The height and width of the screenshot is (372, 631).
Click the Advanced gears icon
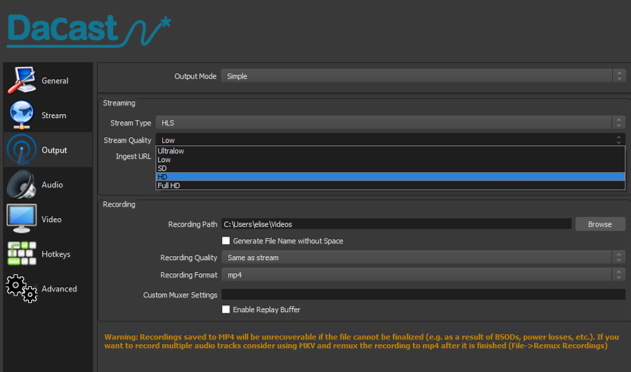(21, 288)
